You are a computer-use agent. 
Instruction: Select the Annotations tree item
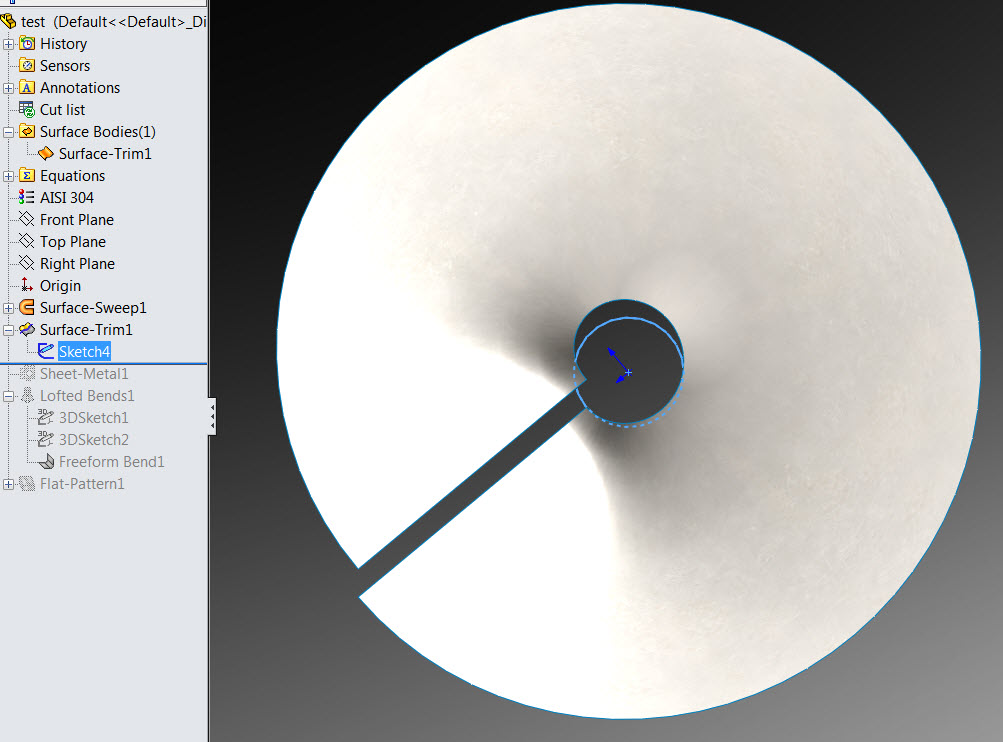click(x=80, y=88)
